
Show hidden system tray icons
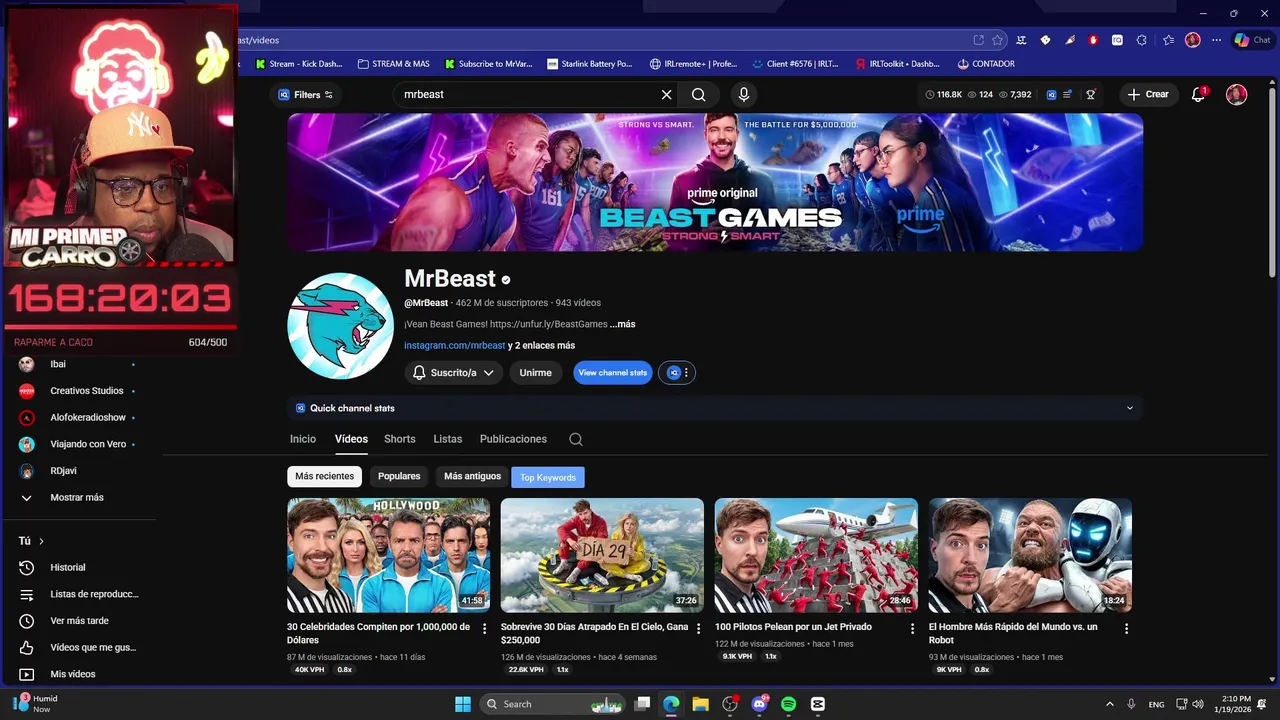tap(1109, 704)
